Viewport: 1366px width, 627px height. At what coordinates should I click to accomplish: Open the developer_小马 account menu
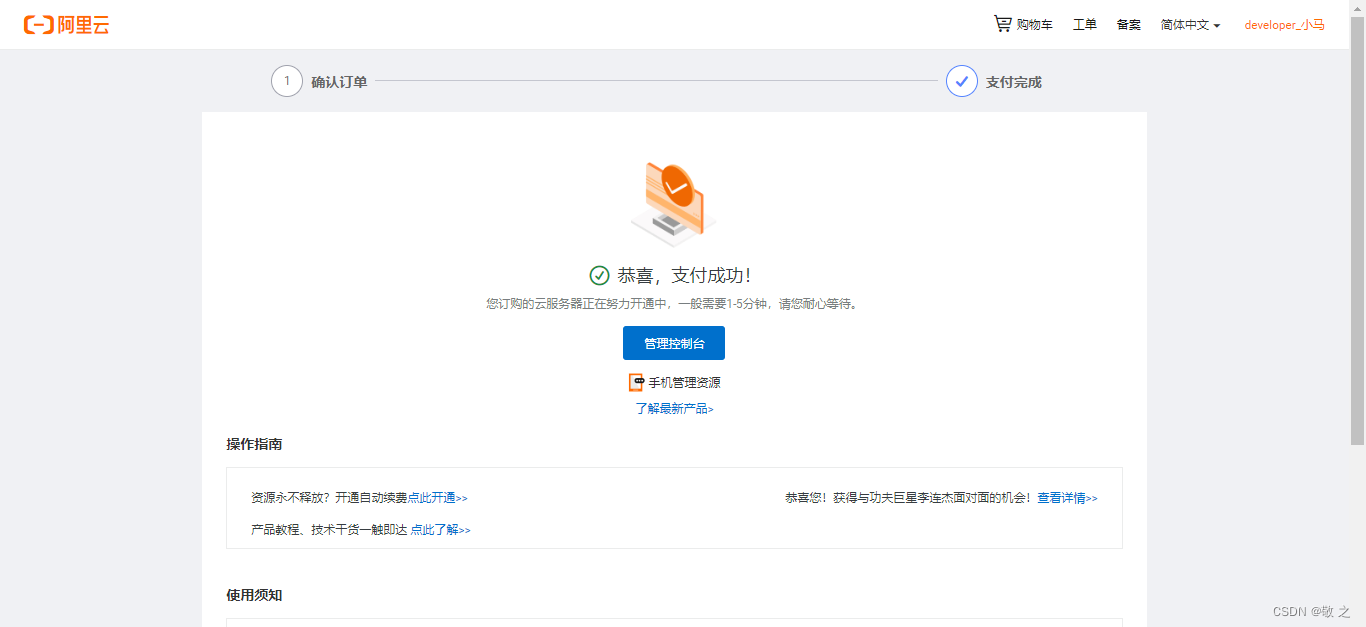tap(1284, 24)
